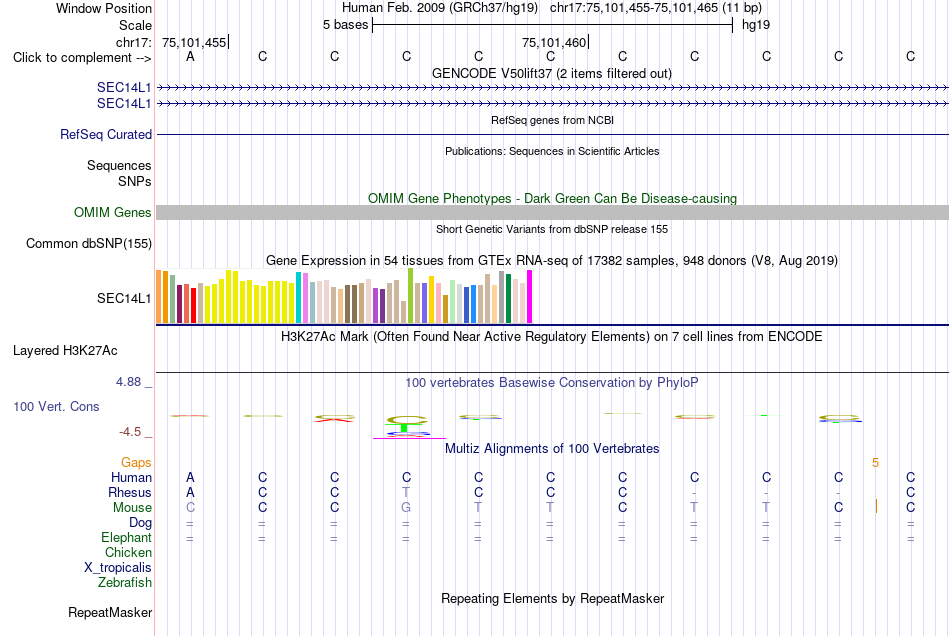
Task: Click 'Short Genetic Variants from dbSNP release 155'
Action: click(x=552, y=229)
